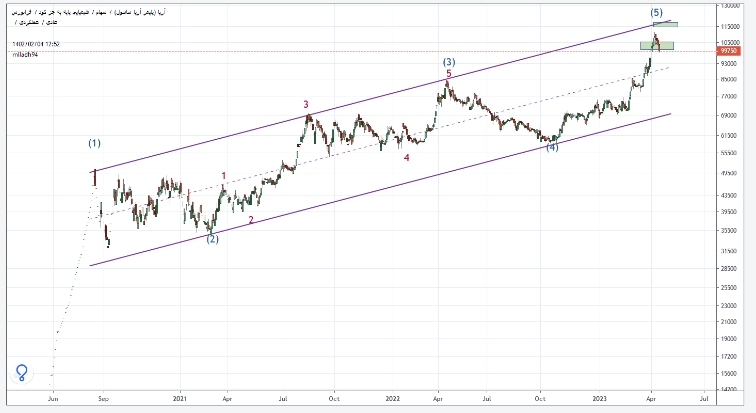Select the upper green target box
This screenshot has height=413, width=756.
click(665, 24)
